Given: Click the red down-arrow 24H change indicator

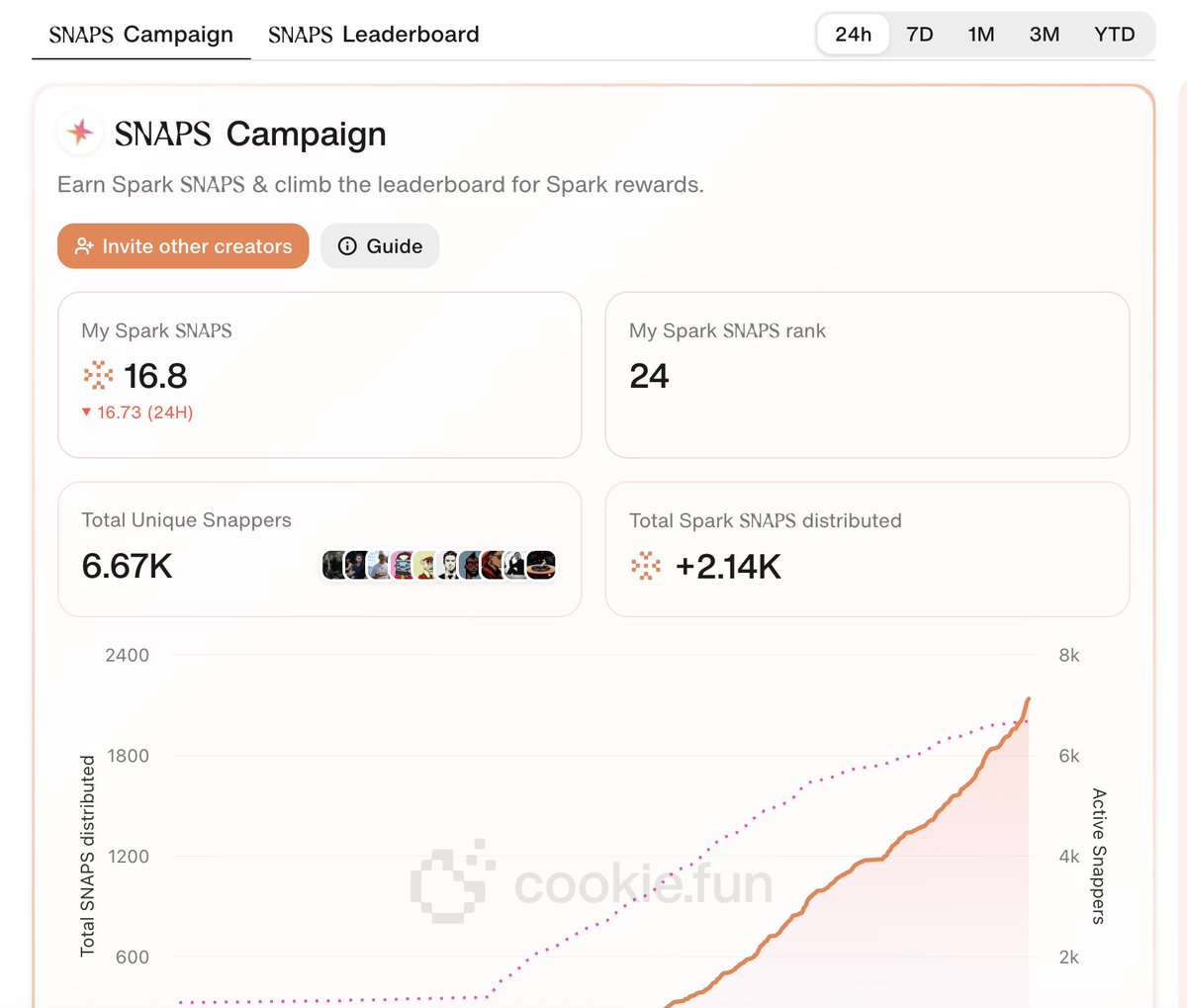Looking at the screenshot, I should click(x=87, y=412).
